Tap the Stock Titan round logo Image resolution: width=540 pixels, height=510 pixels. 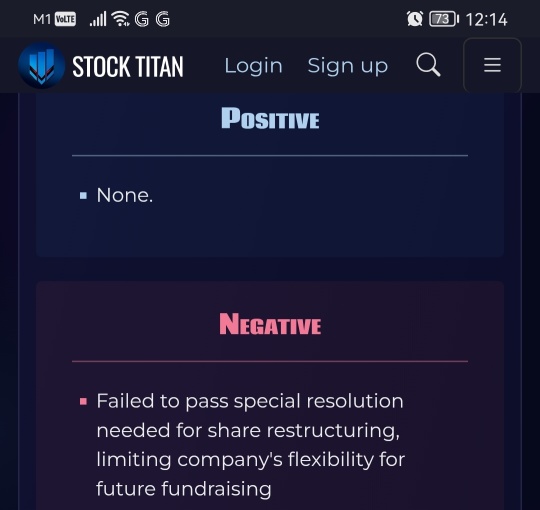pos(41,65)
